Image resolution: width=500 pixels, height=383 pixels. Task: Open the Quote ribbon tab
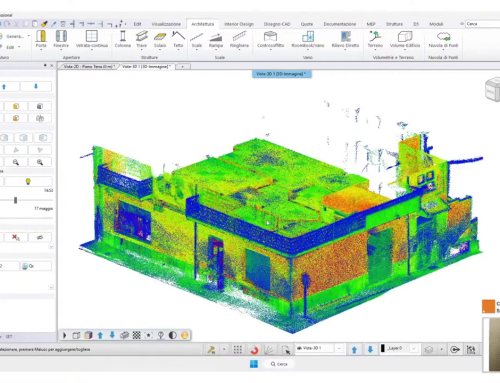pyautogui.click(x=307, y=24)
